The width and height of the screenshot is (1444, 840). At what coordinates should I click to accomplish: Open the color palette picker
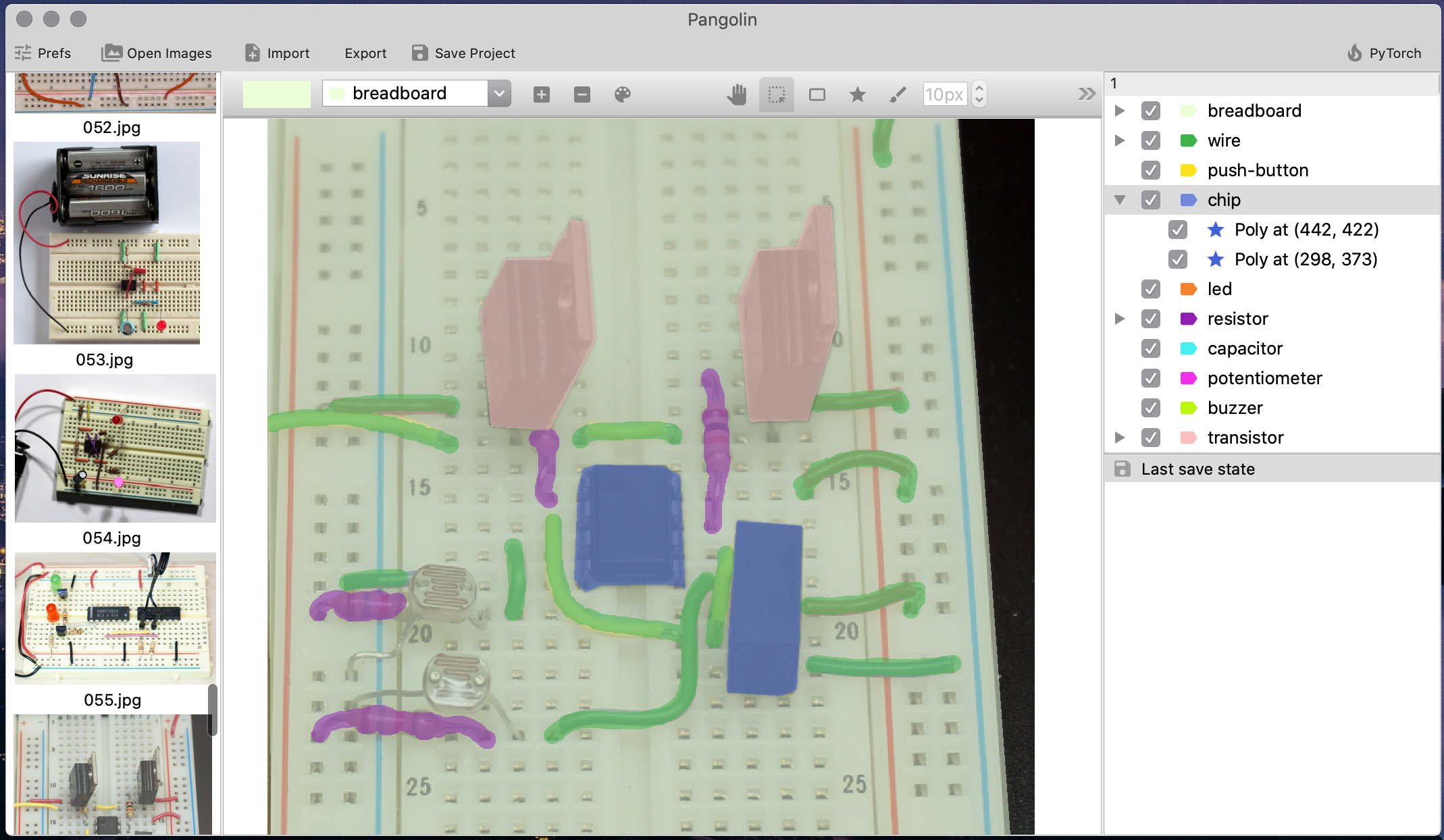pos(623,95)
